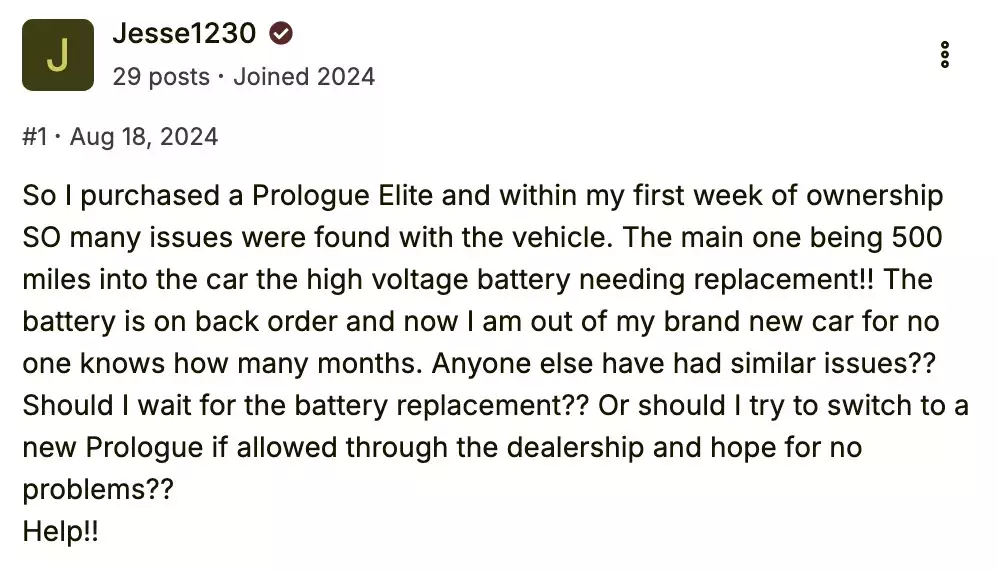Click the Joined 2024 text
Image resolution: width=998 pixels, height=570 pixels.
304,77
